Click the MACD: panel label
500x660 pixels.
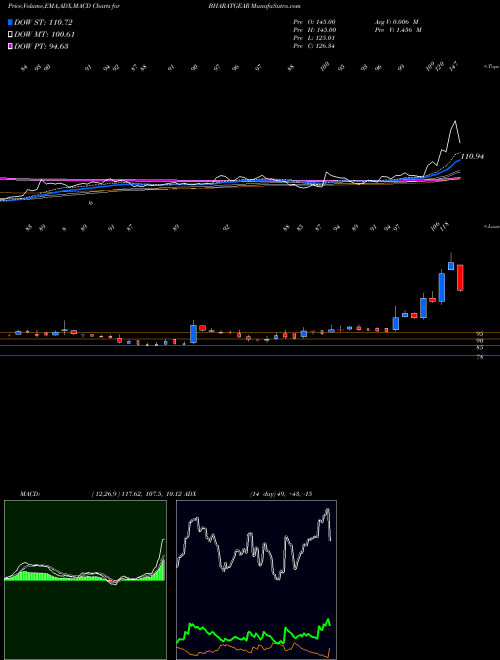[29, 493]
